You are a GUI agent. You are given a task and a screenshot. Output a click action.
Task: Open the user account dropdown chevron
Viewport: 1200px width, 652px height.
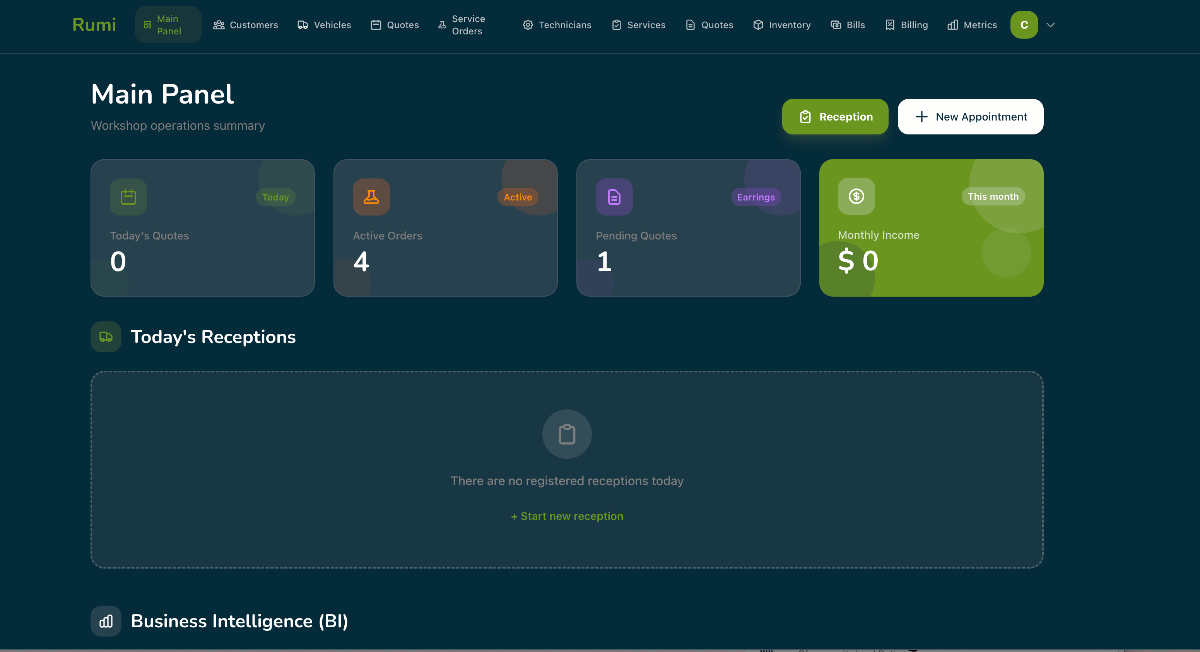click(x=1050, y=24)
